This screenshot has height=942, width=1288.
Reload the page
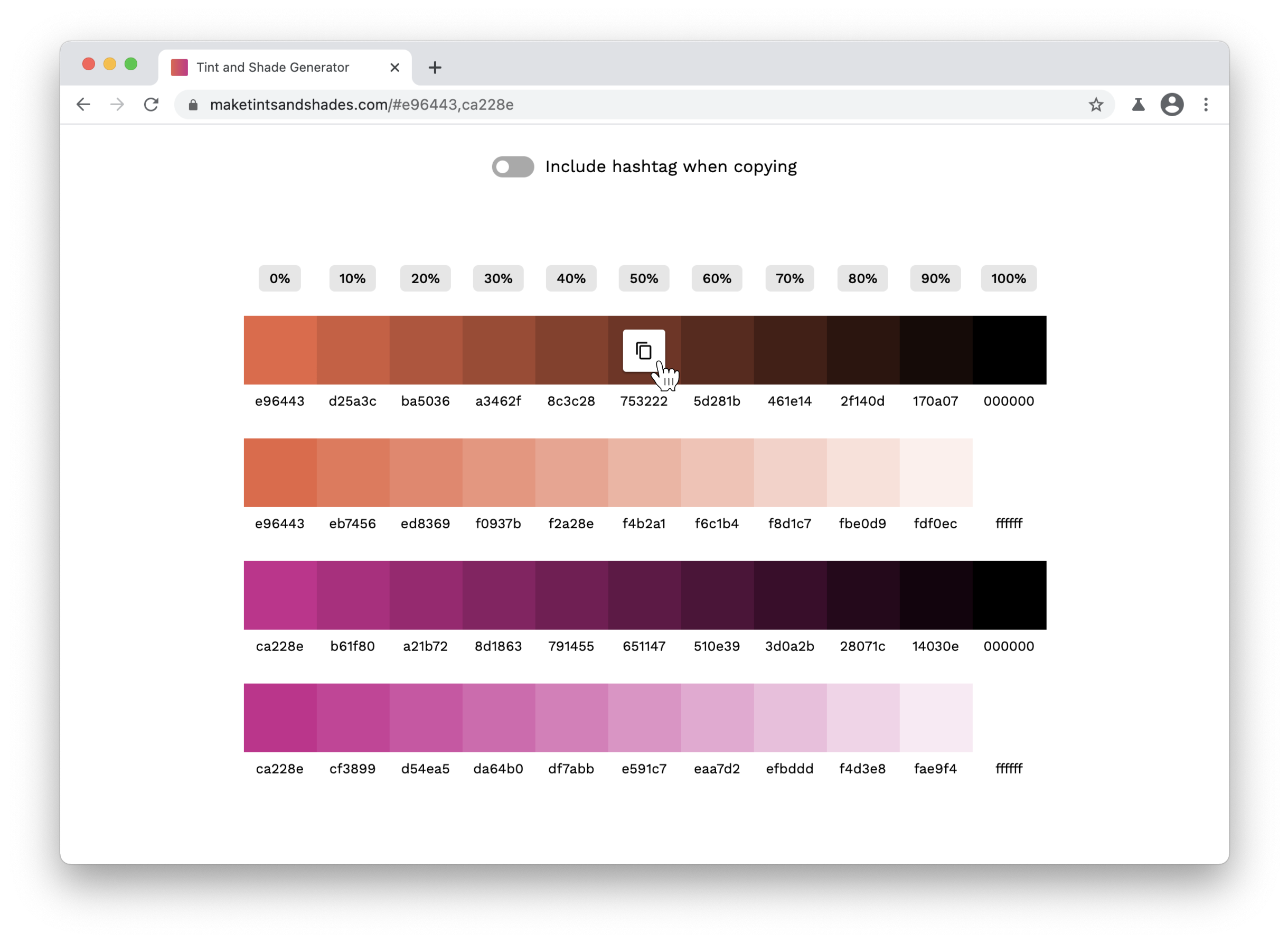click(151, 105)
